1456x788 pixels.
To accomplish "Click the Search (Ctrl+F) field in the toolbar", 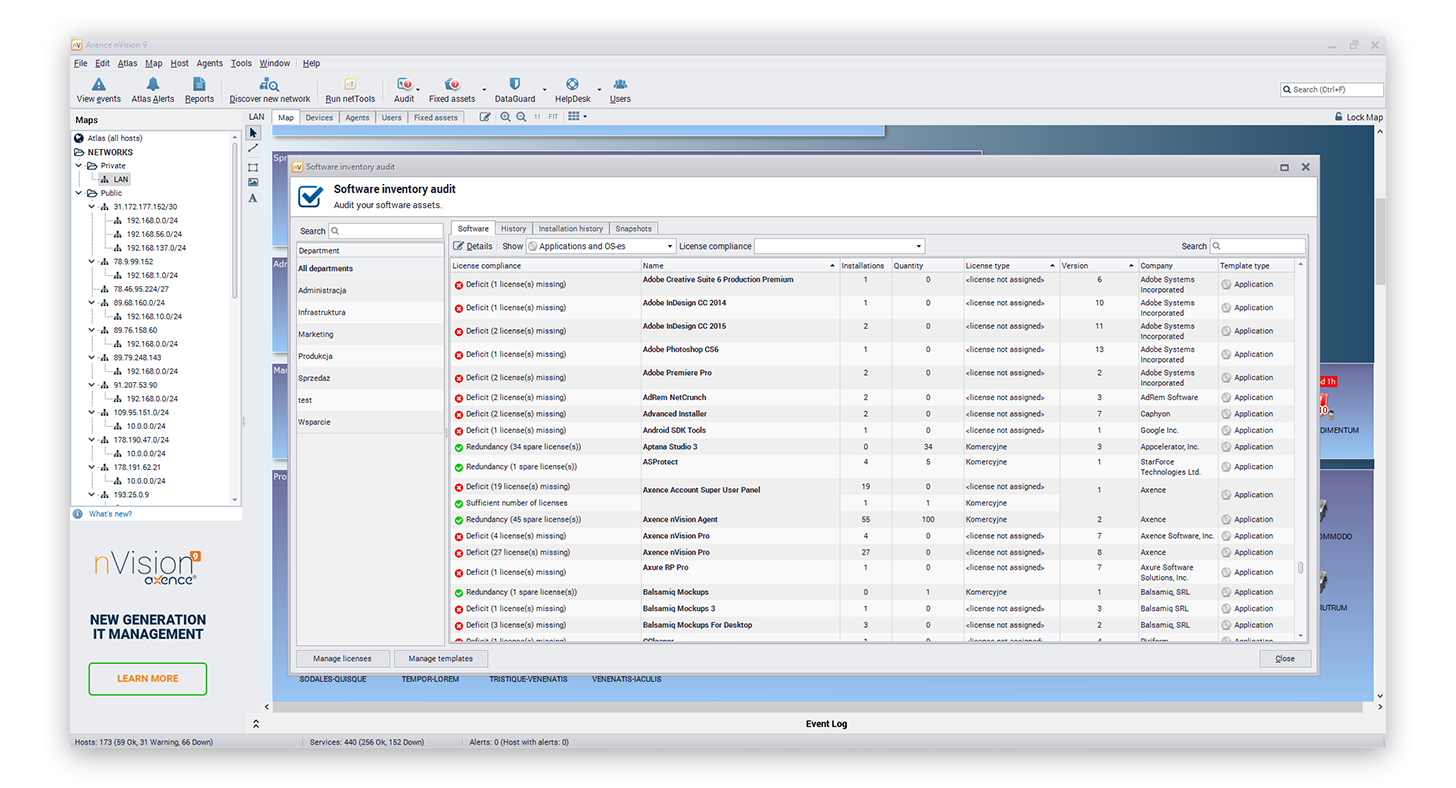I will click(1331, 90).
